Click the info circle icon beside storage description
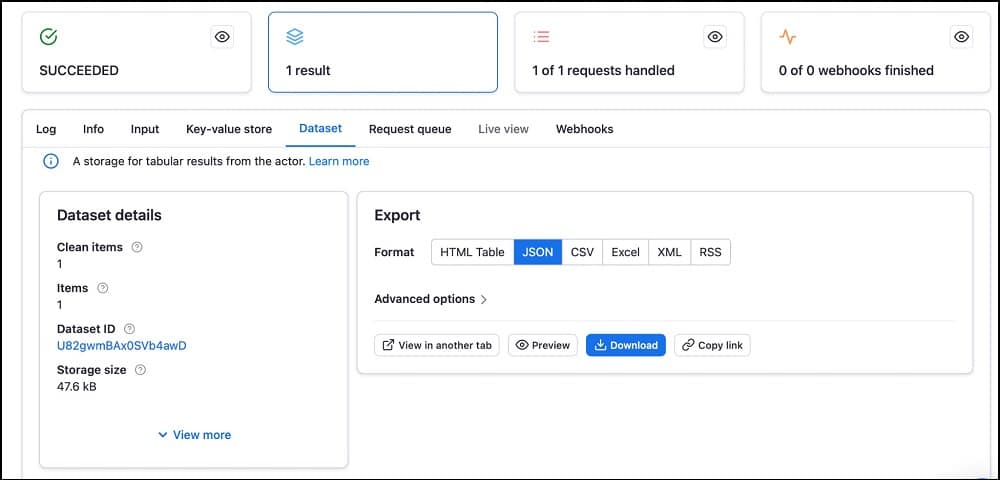Screen dimensions: 1000x480 click(50, 161)
